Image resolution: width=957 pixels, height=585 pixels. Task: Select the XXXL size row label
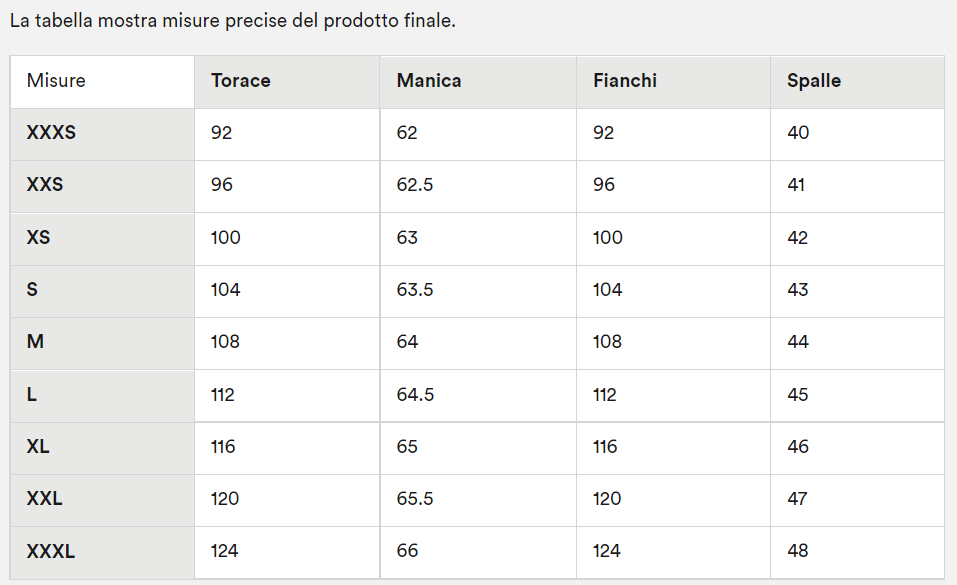pos(103,553)
